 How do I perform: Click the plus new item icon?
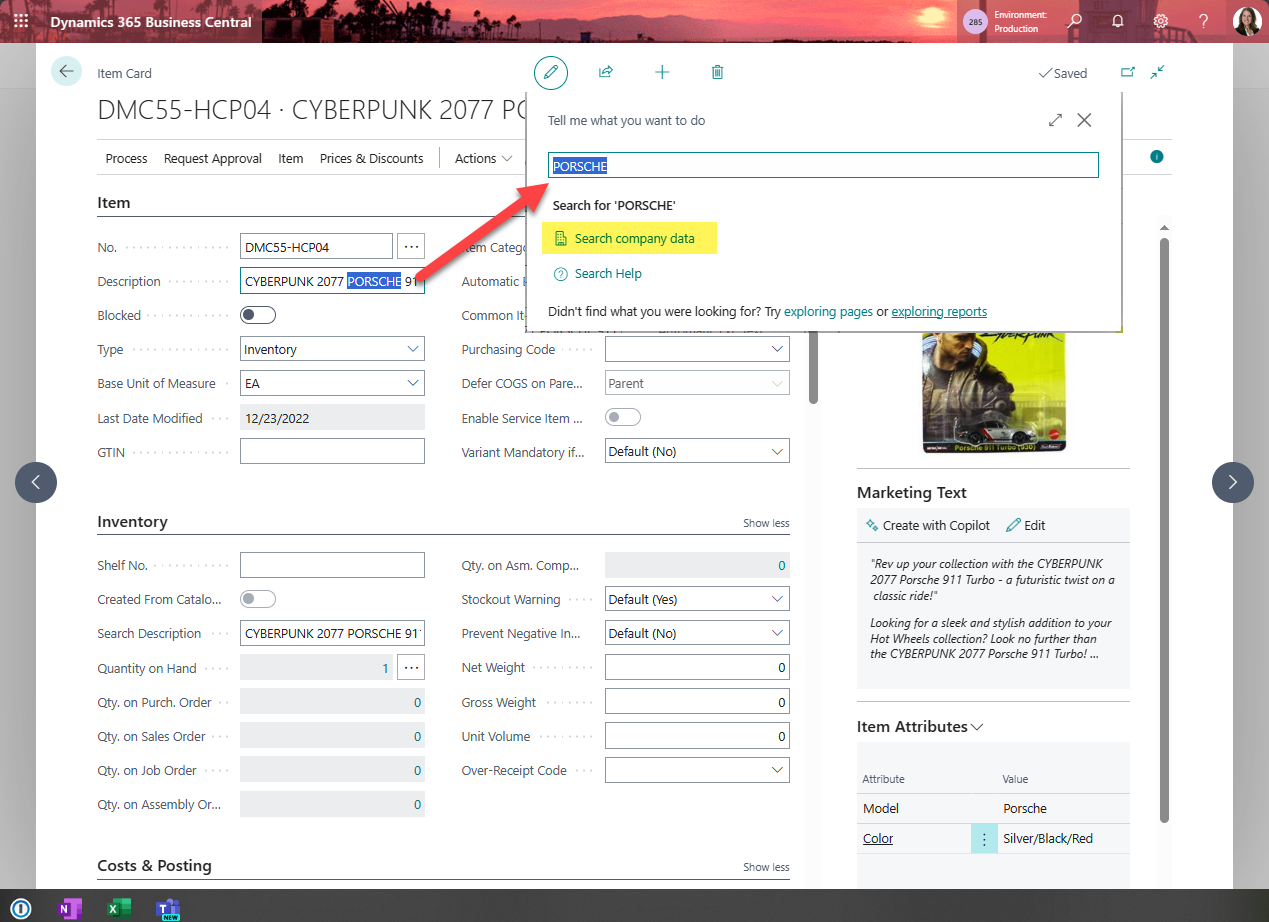click(x=662, y=72)
